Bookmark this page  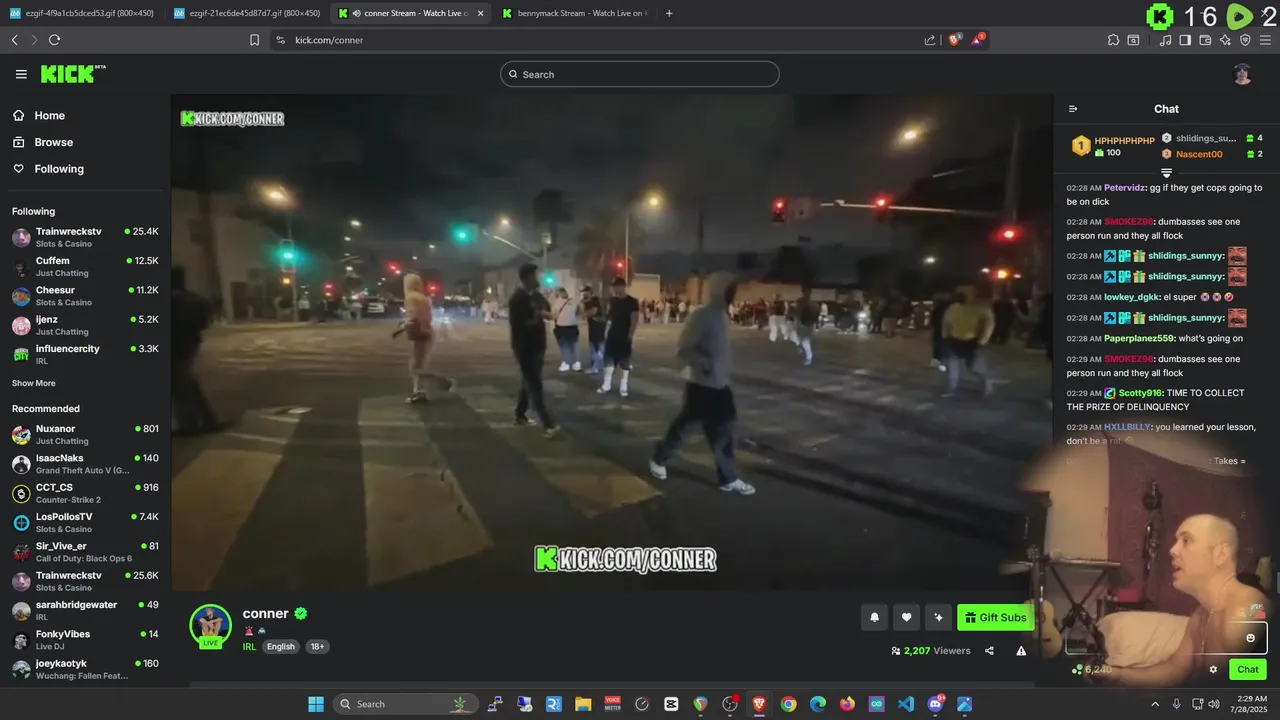click(x=254, y=40)
